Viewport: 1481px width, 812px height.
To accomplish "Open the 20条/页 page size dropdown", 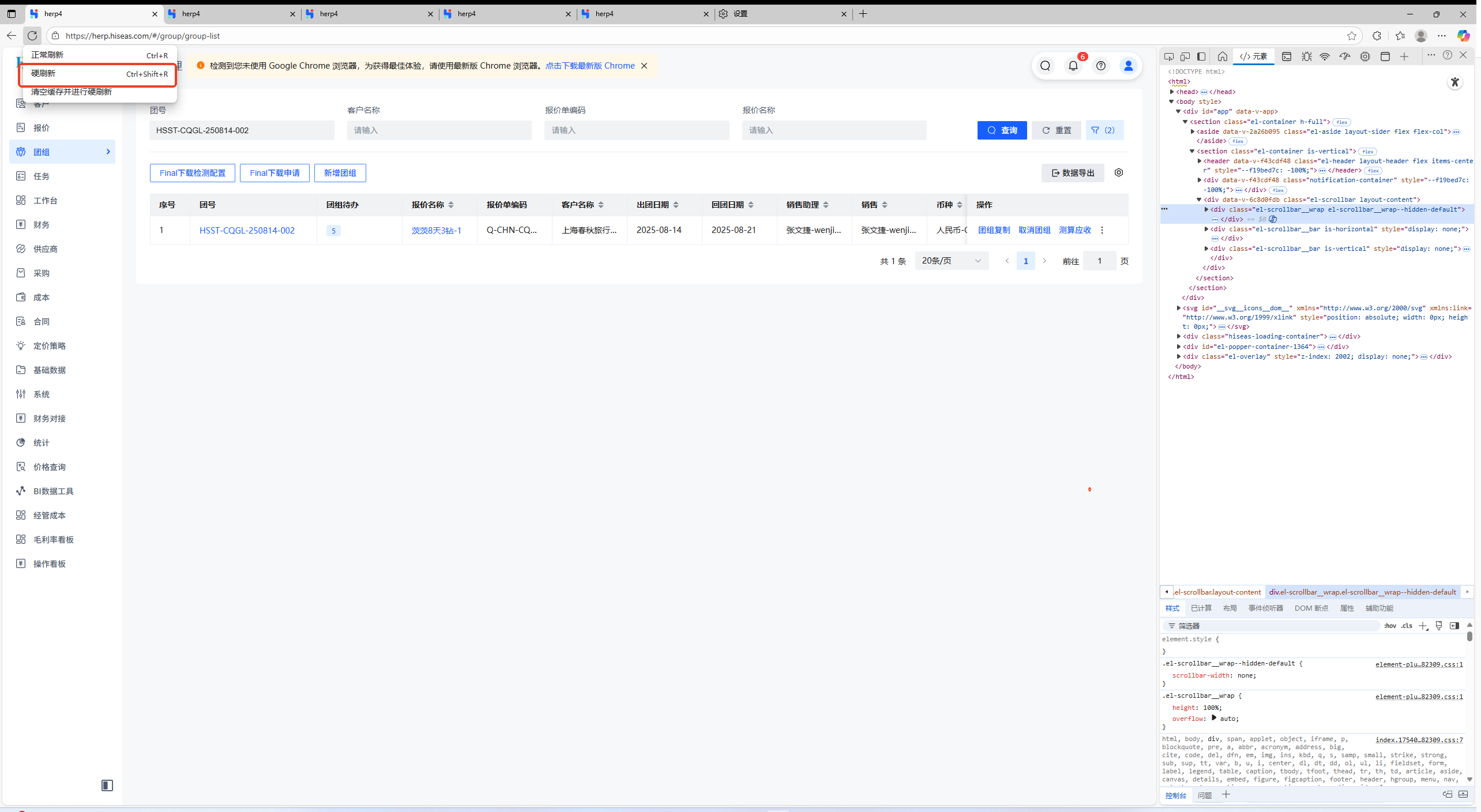I will click(x=952, y=261).
